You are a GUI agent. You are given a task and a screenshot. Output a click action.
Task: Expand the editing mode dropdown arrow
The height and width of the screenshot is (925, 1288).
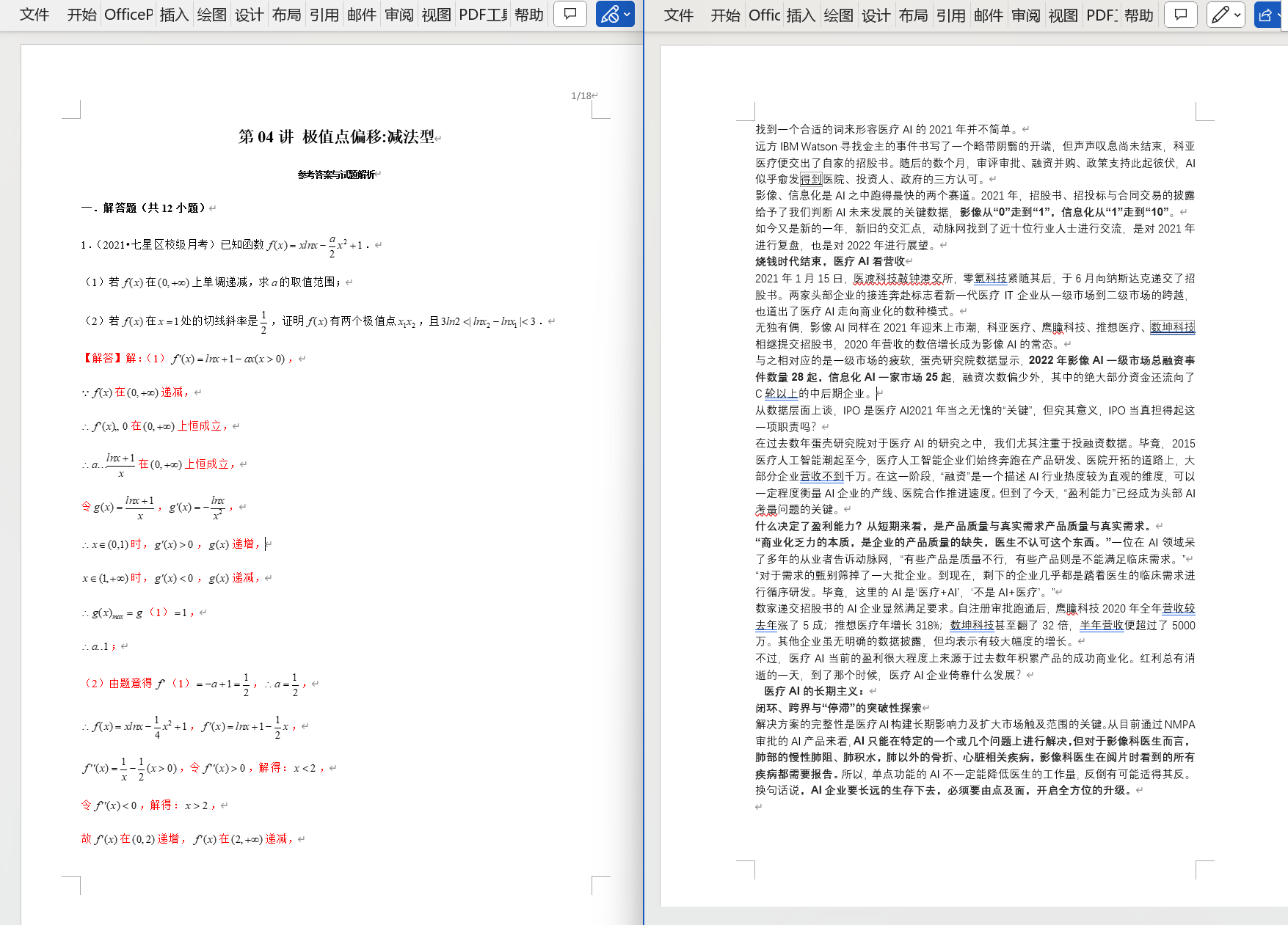627,14
